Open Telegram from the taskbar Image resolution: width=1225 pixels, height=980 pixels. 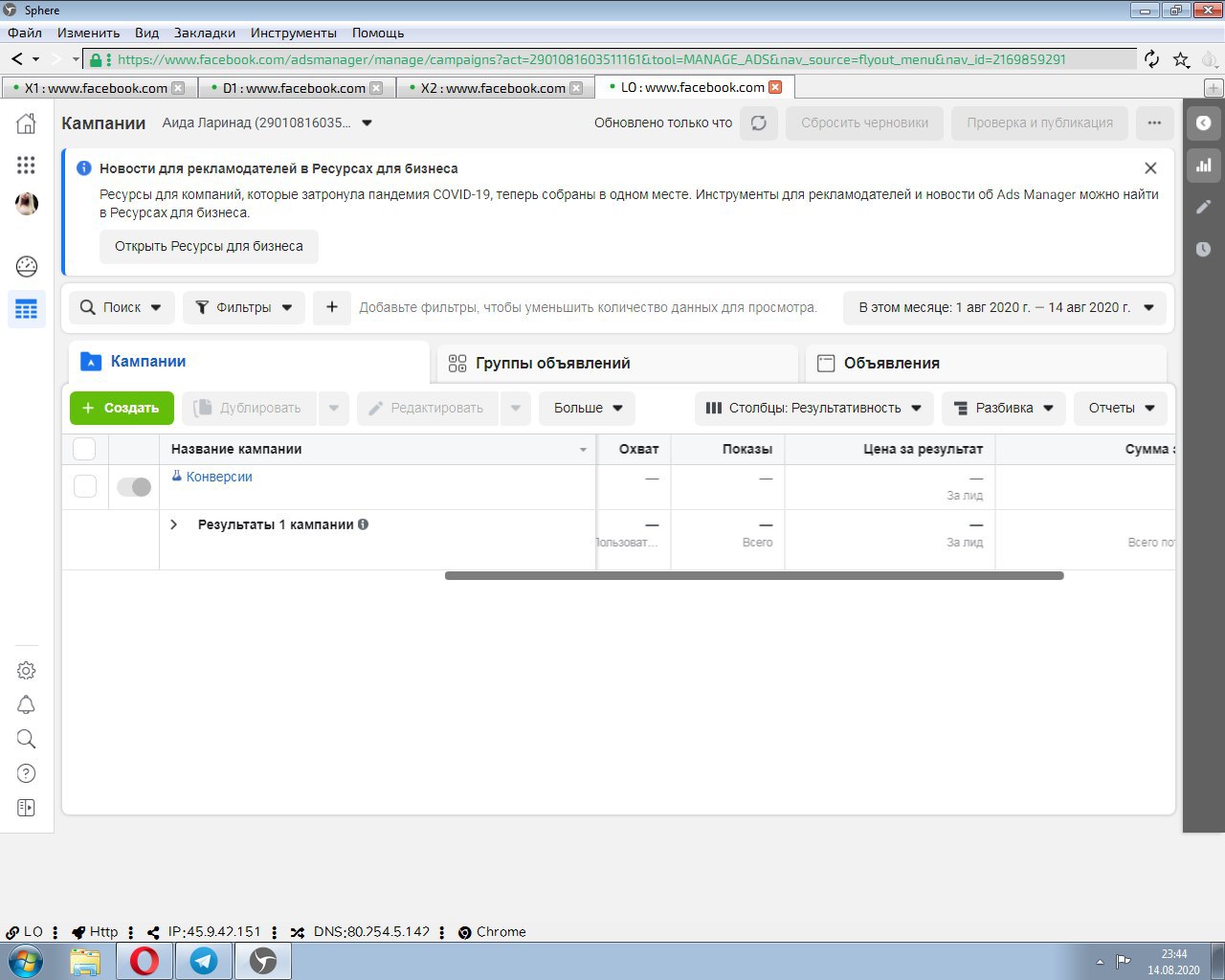pyautogui.click(x=204, y=960)
